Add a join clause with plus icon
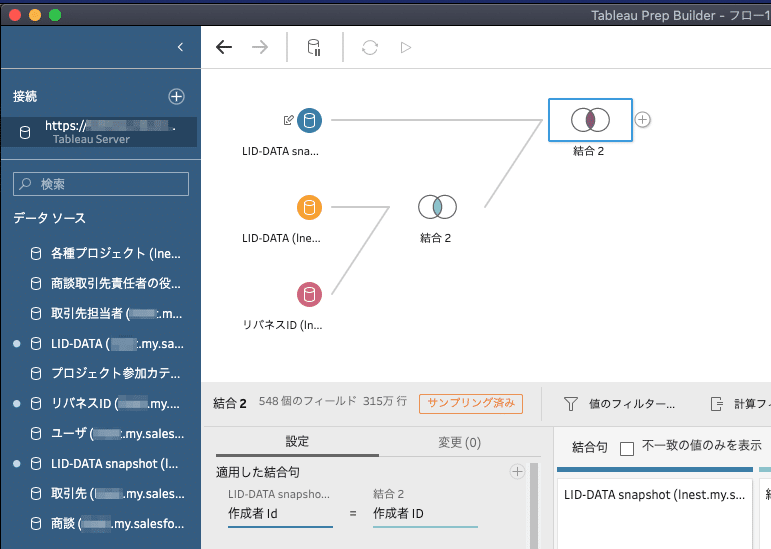 (x=517, y=472)
